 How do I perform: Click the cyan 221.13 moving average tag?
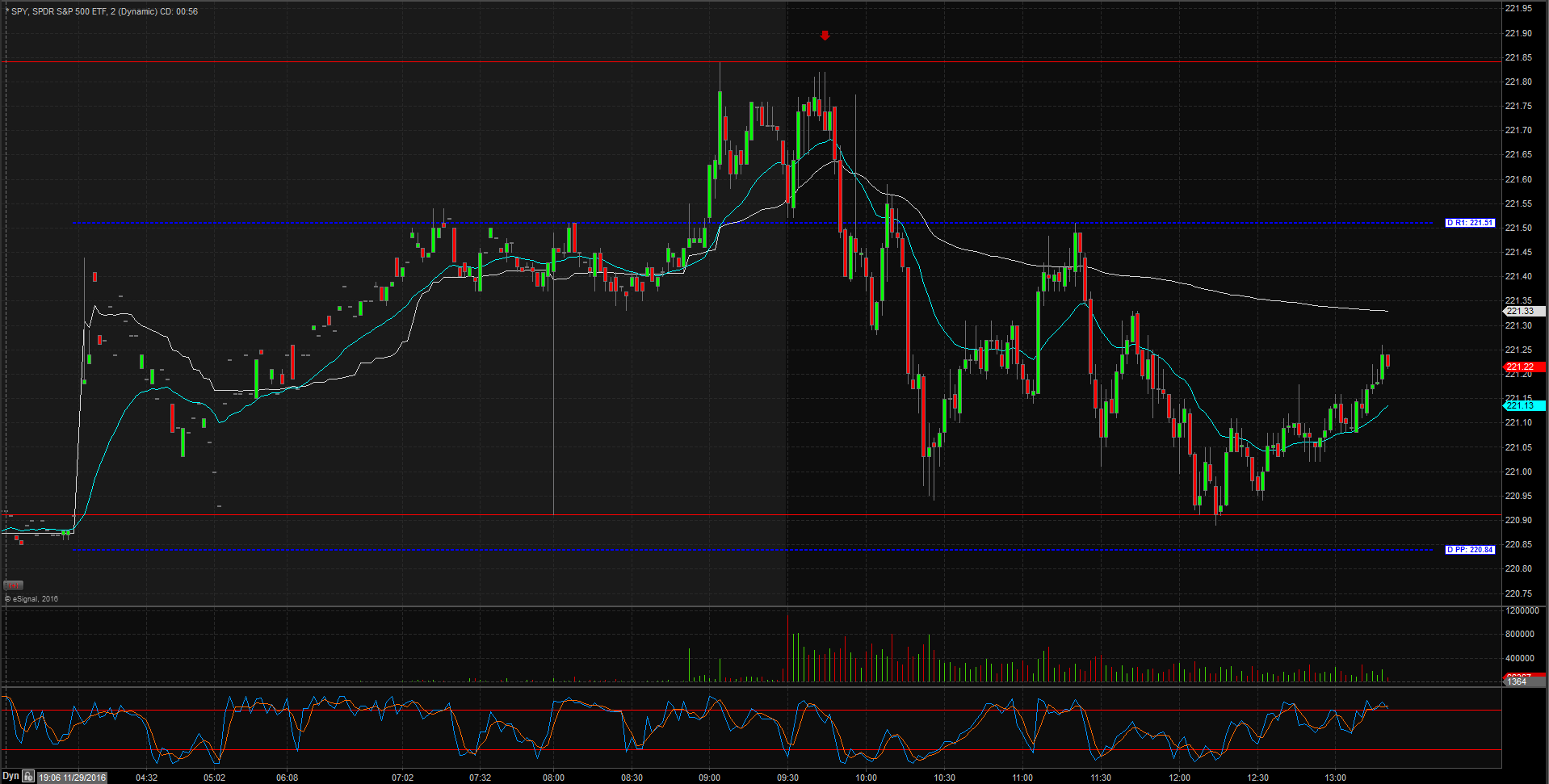point(1524,405)
